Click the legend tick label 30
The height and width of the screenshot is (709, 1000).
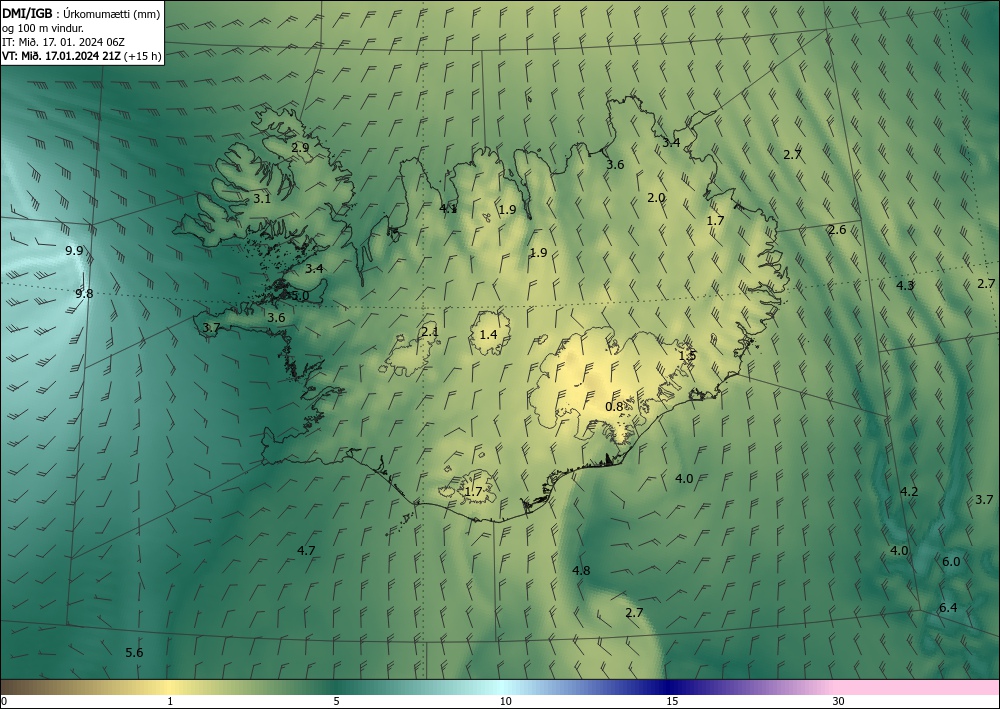tap(839, 702)
